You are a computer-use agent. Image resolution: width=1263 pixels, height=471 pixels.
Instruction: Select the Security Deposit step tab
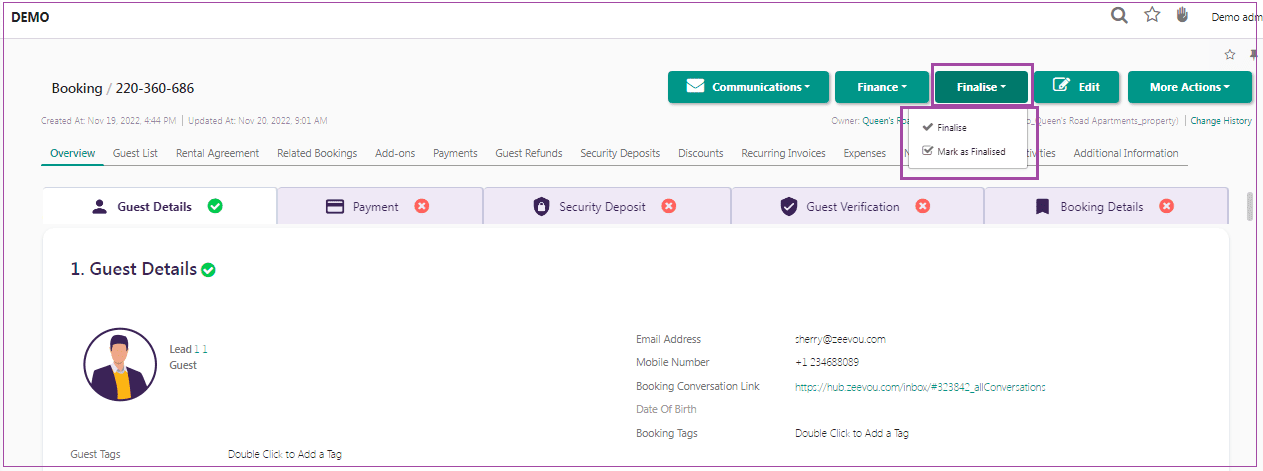click(x=607, y=206)
